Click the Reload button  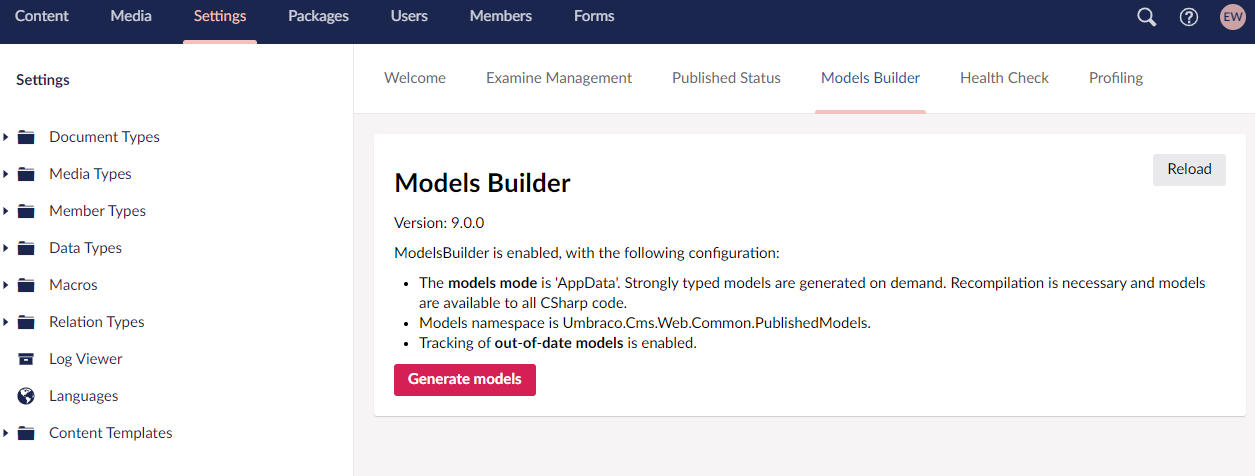(x=1189, y=169)
